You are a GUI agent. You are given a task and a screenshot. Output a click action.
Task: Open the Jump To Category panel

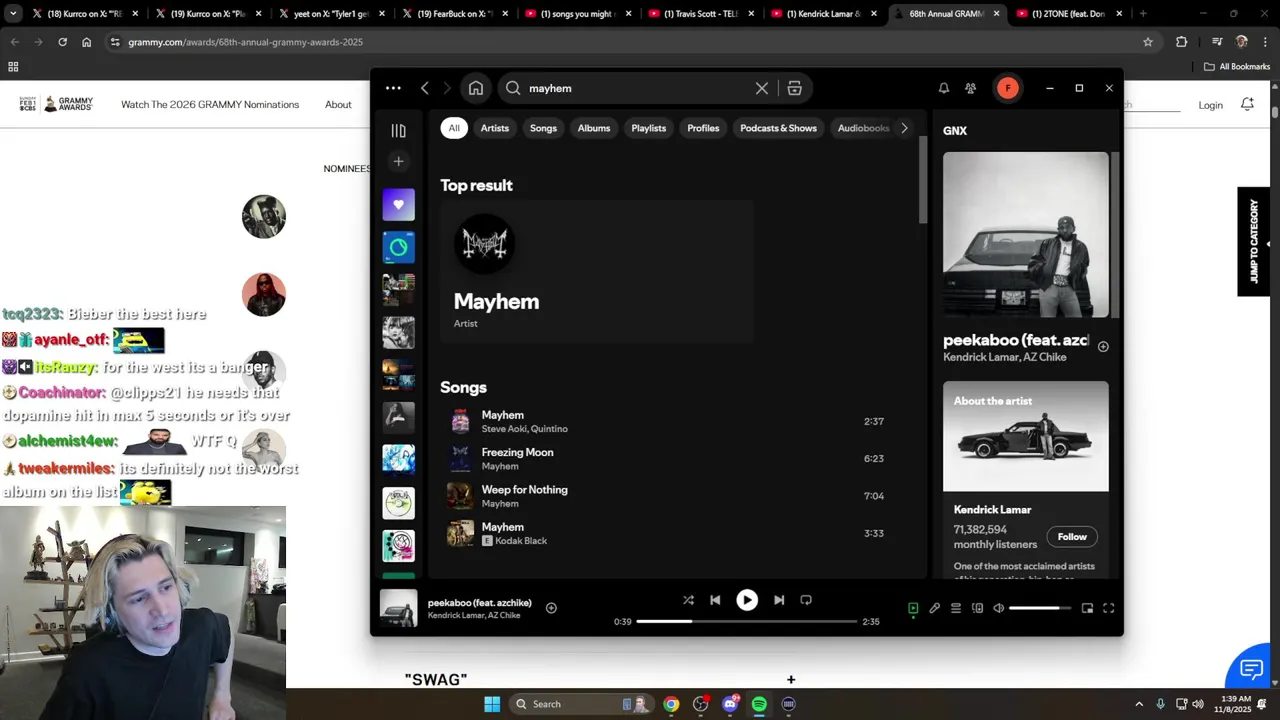(x=1253, y=241)
